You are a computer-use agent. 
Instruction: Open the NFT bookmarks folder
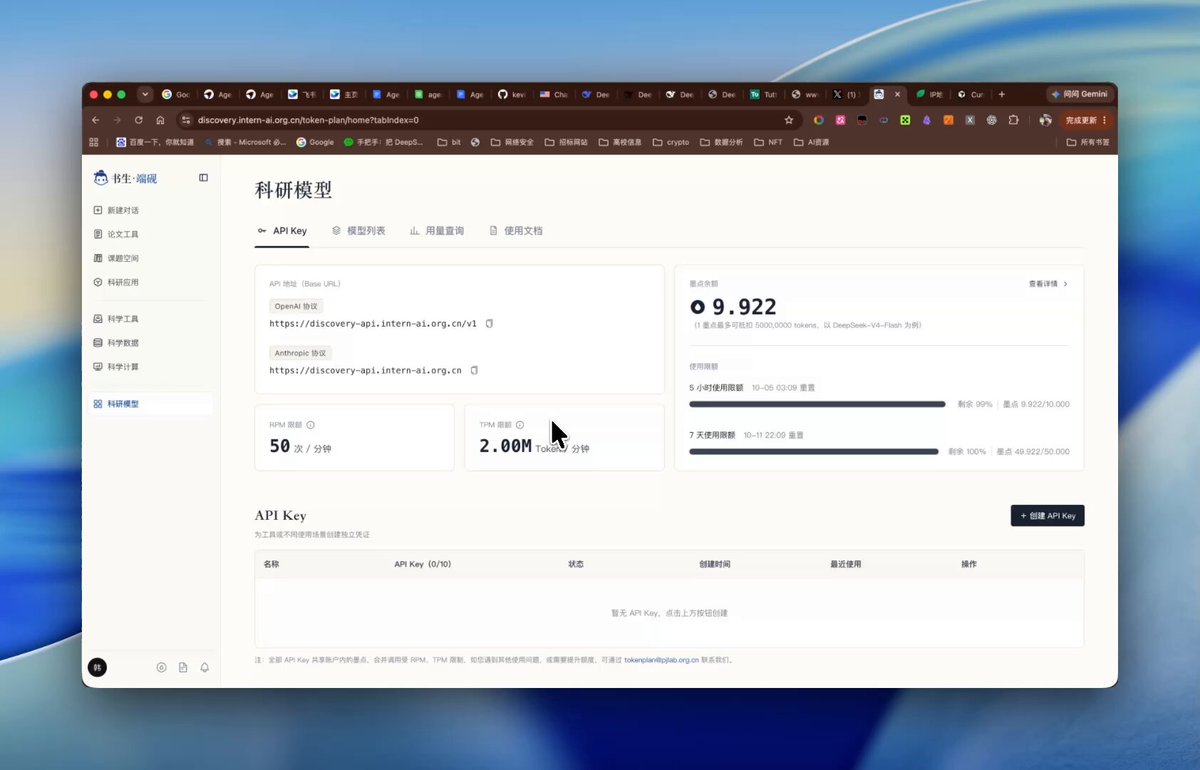coord(769,142)
